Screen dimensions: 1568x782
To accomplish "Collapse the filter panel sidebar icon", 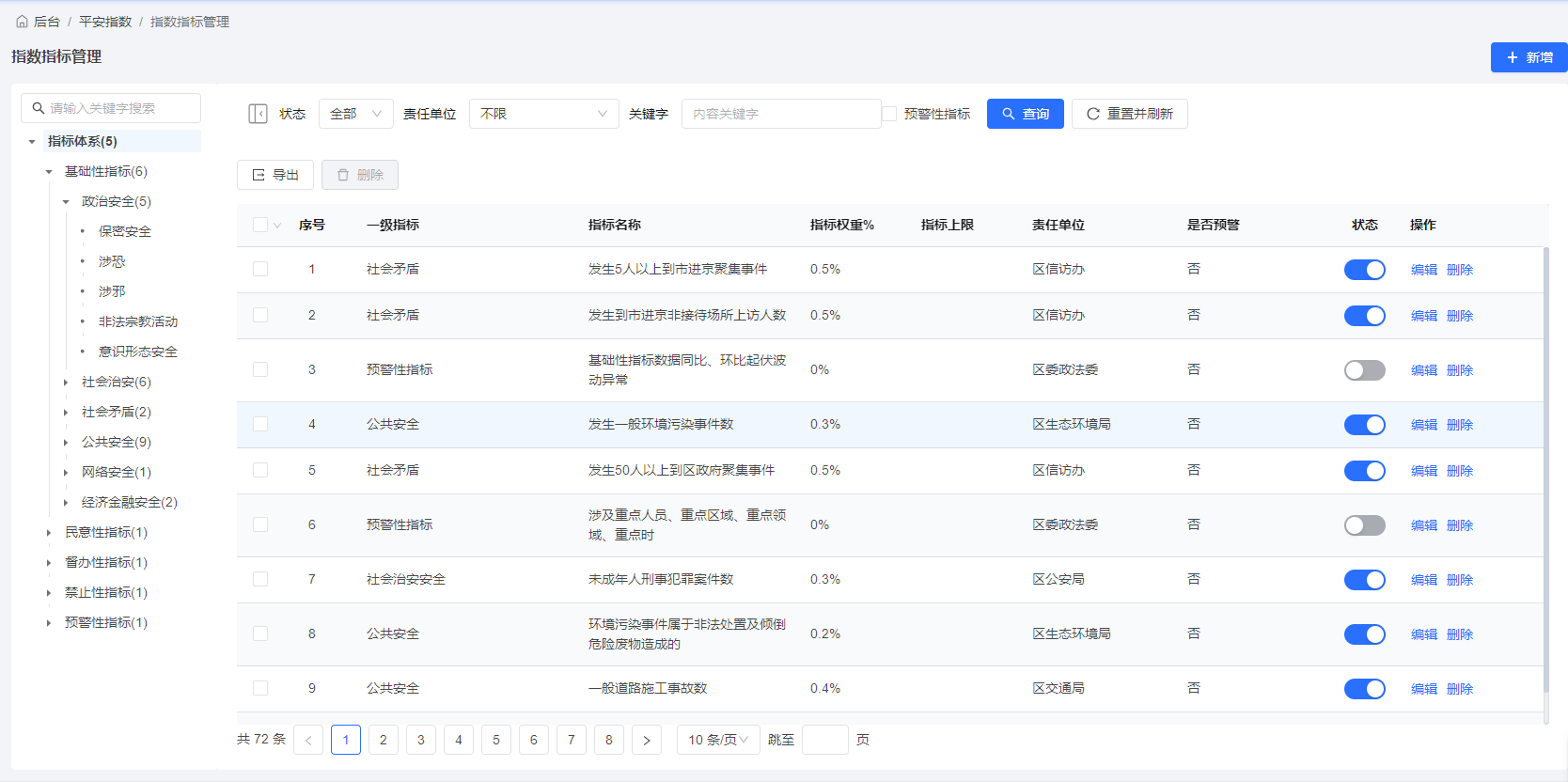I will point(258,114).
